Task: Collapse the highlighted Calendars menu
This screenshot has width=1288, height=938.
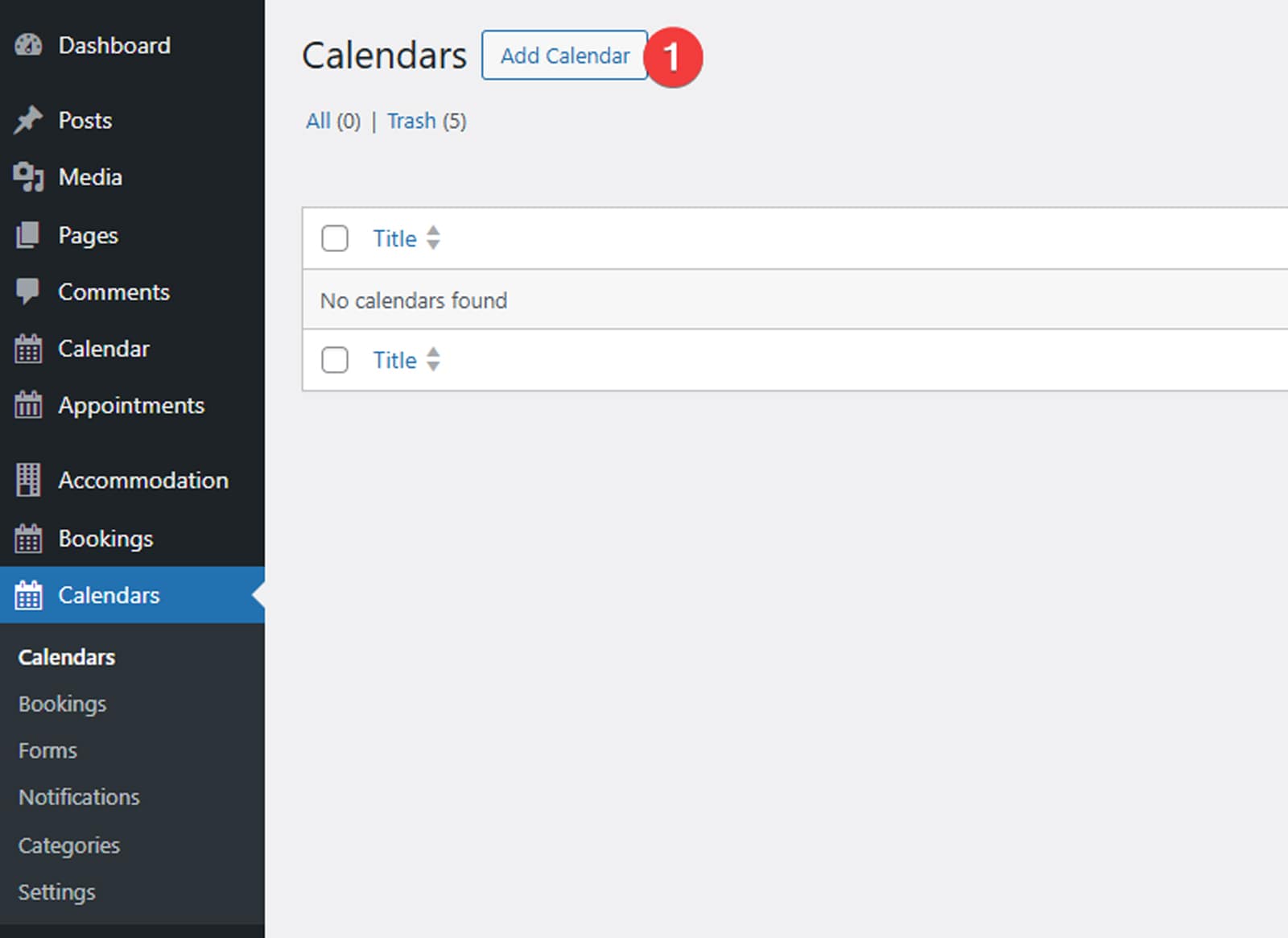Action: point(108,596)
